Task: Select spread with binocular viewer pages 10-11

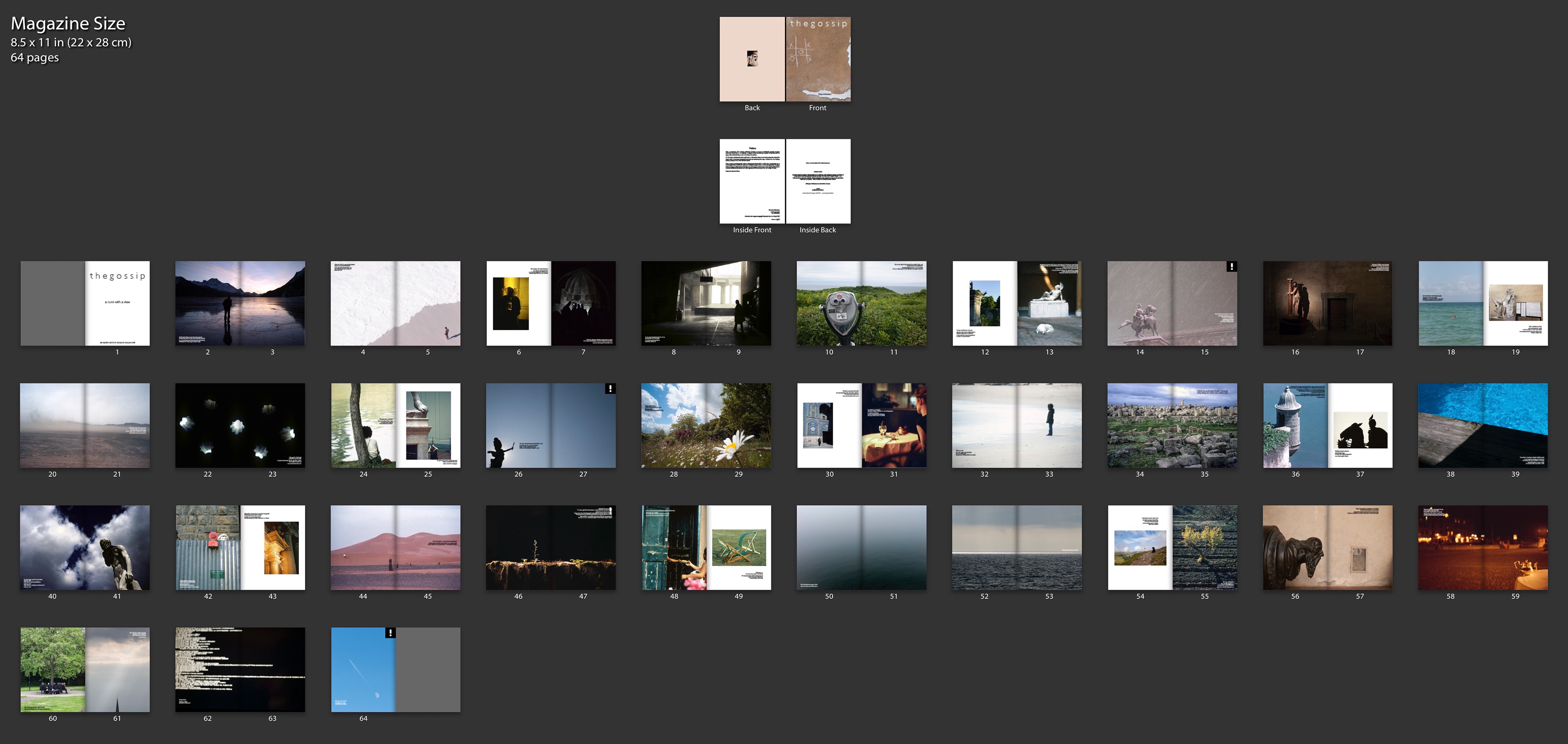Action: [861, 304]
